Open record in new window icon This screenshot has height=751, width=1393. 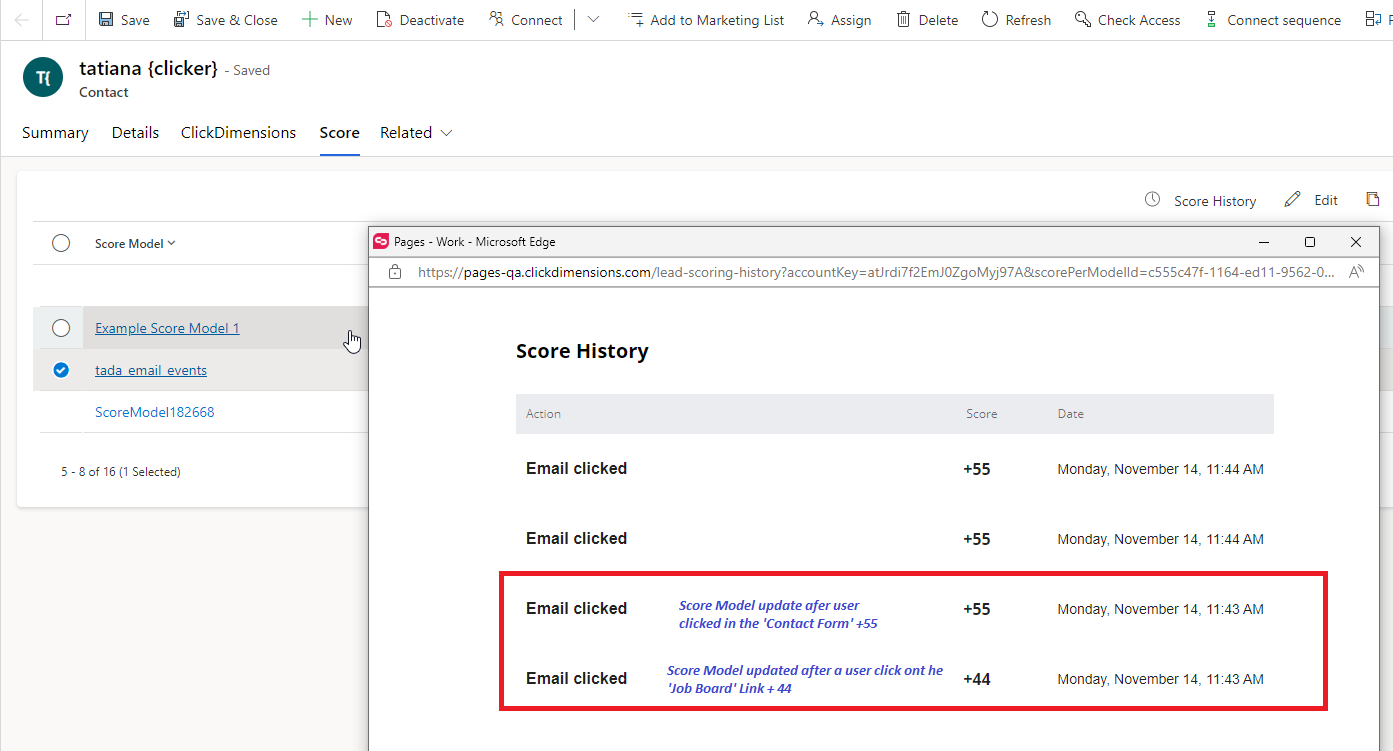[63, 20]
